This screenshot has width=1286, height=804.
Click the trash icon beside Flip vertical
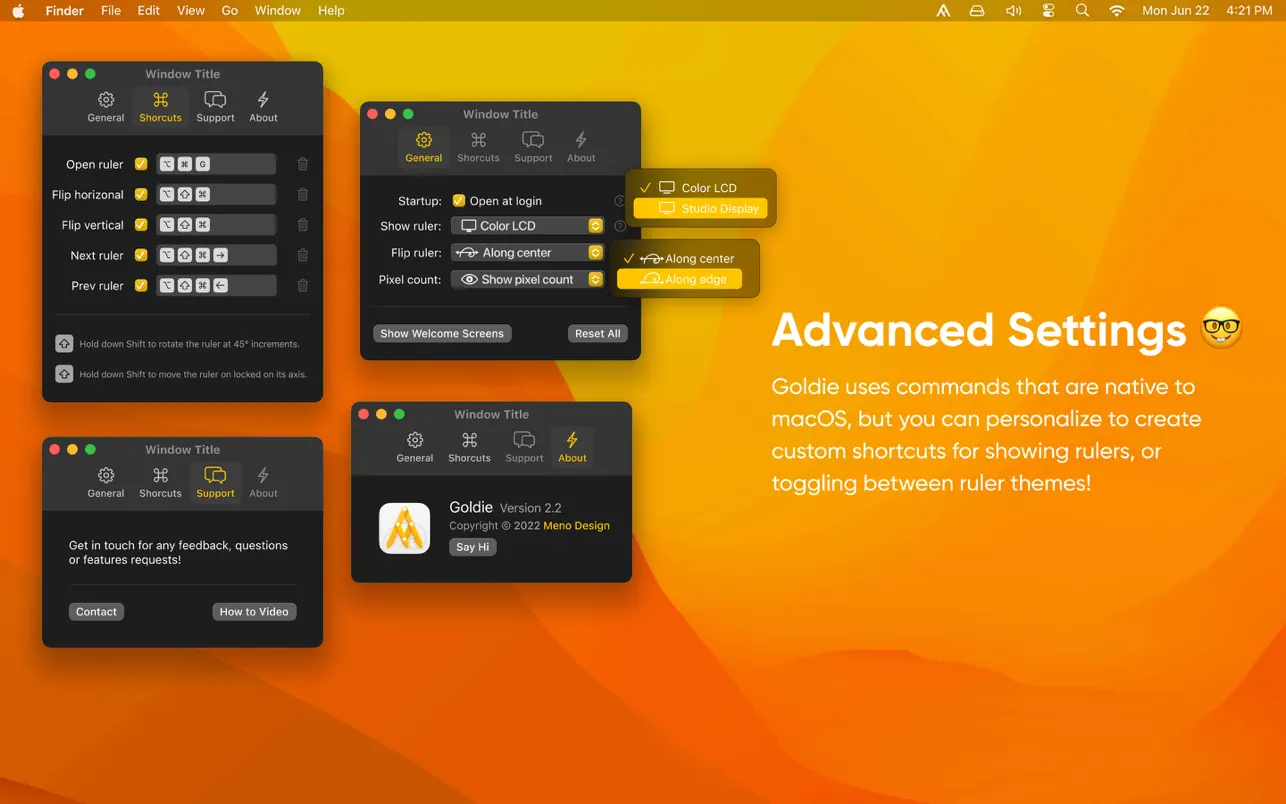pos(303,225)
